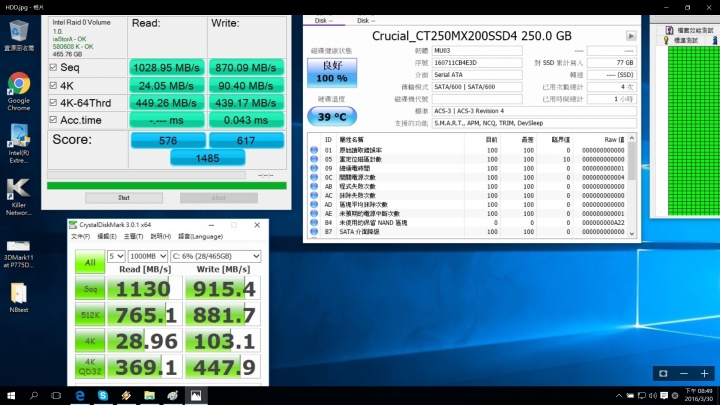The height and width of the screenshot is (405, 720).
Task: Toggle the Seq checkbox in AS SSD
Action: pyautogui.click(x=53, y=68)
